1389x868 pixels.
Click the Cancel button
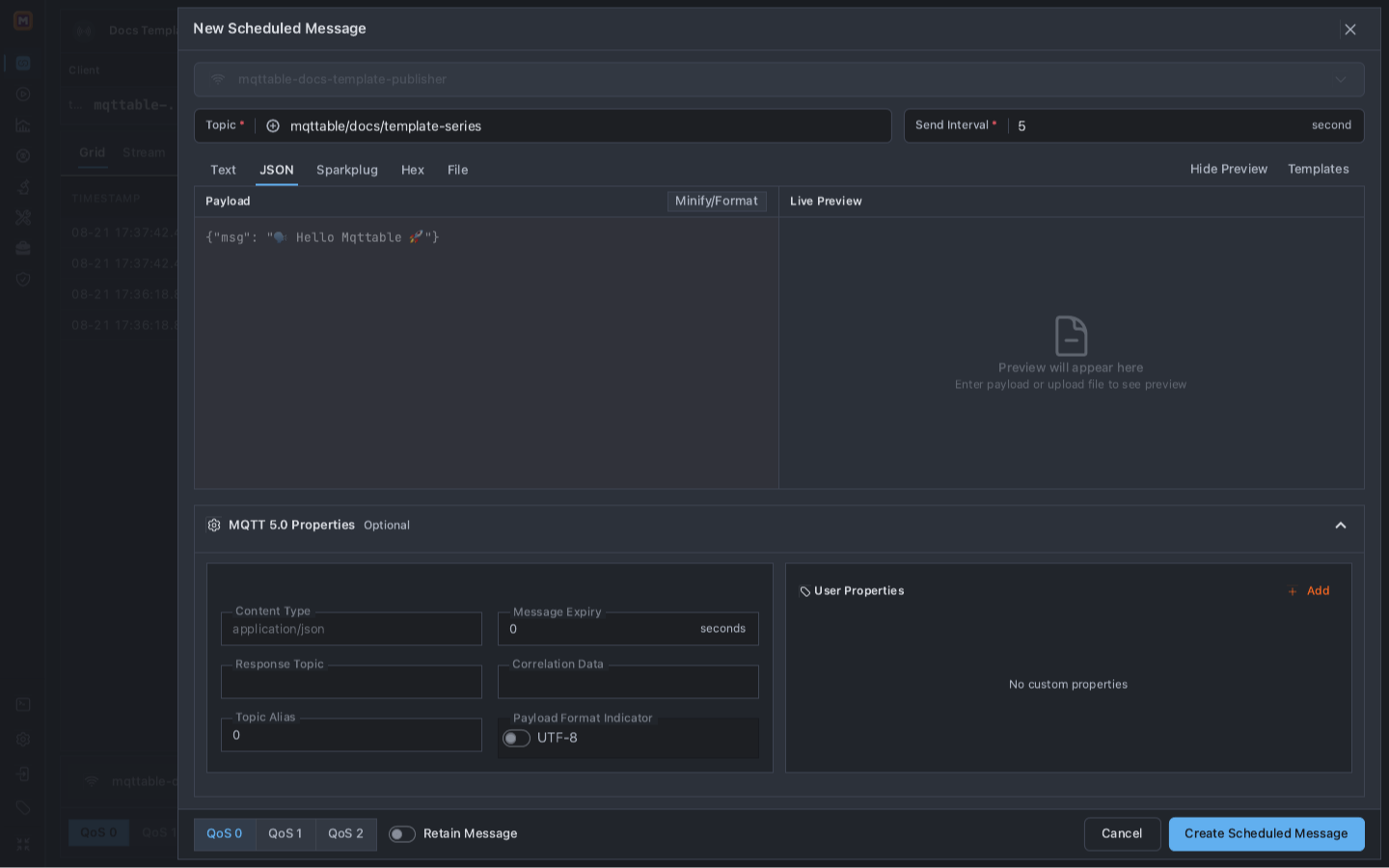pyautogui.click(x=1122, y=834)
